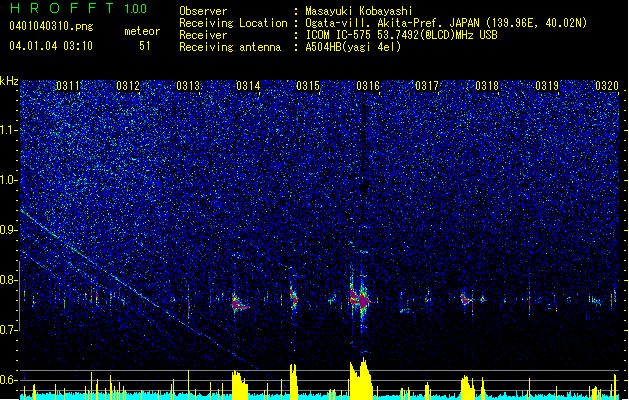Select the A504HB(yagi 4el) antenna text
Viewport: 629px width, 400px height.
click(353, 47)
